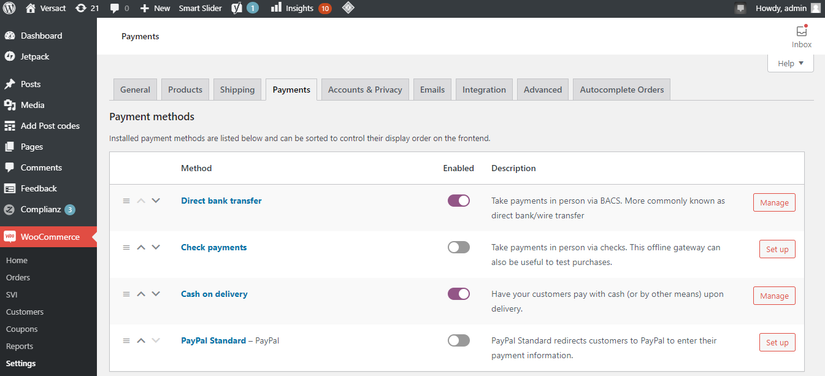
Task: Open the WooCommerce Inbox
Action: pos(801,37)
